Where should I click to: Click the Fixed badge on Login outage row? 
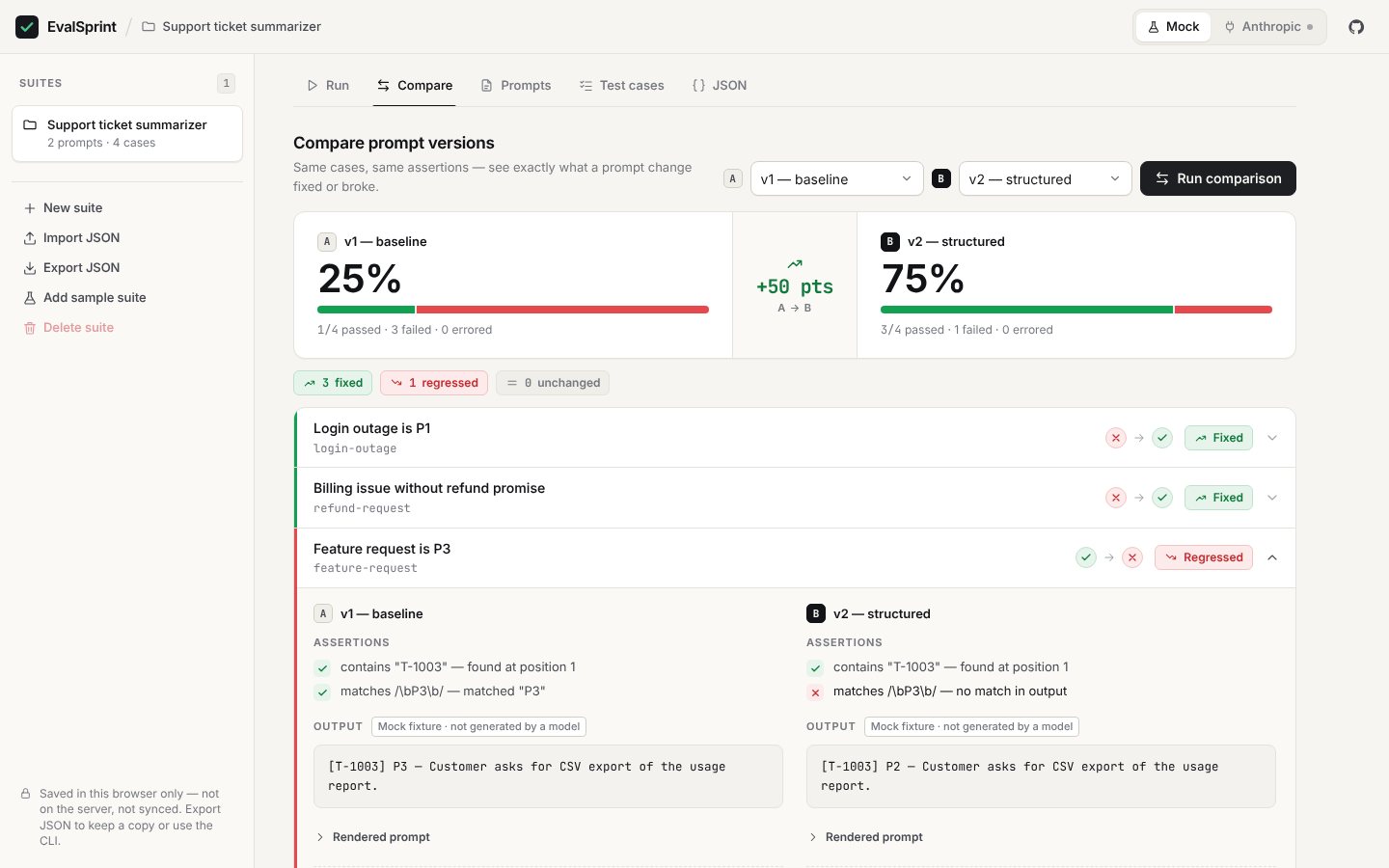1218,438
